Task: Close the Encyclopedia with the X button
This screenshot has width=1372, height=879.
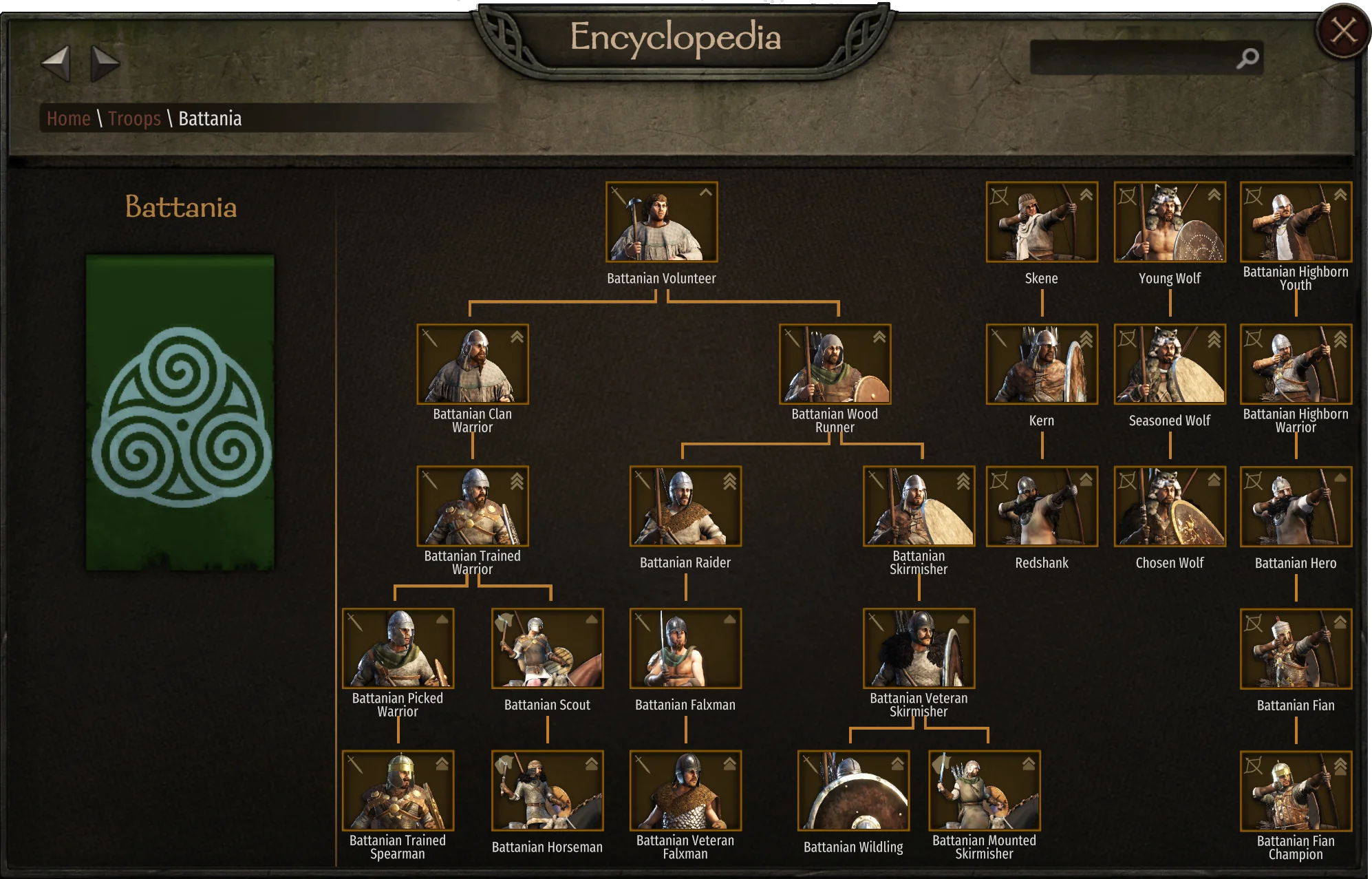Action: tap(1342, 31)
